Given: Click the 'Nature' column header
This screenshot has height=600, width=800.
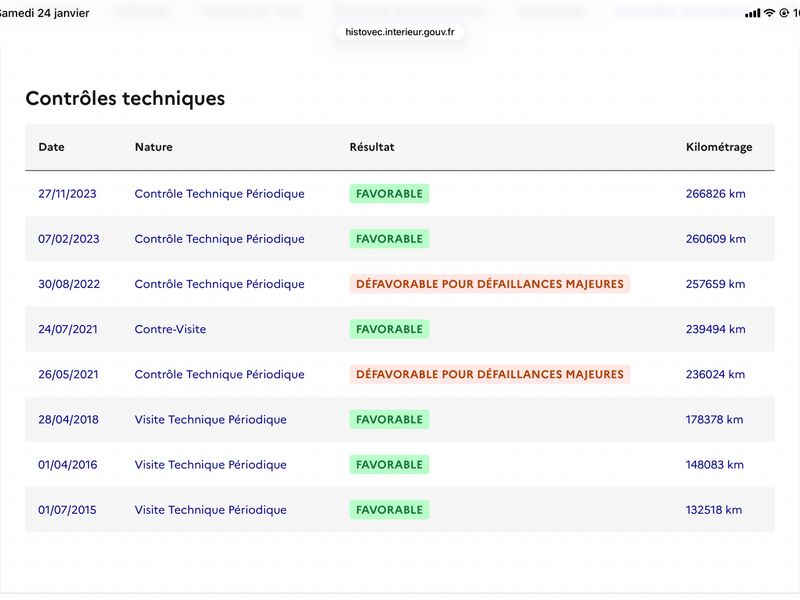Looking at the screenshot, I should [153, 147].
